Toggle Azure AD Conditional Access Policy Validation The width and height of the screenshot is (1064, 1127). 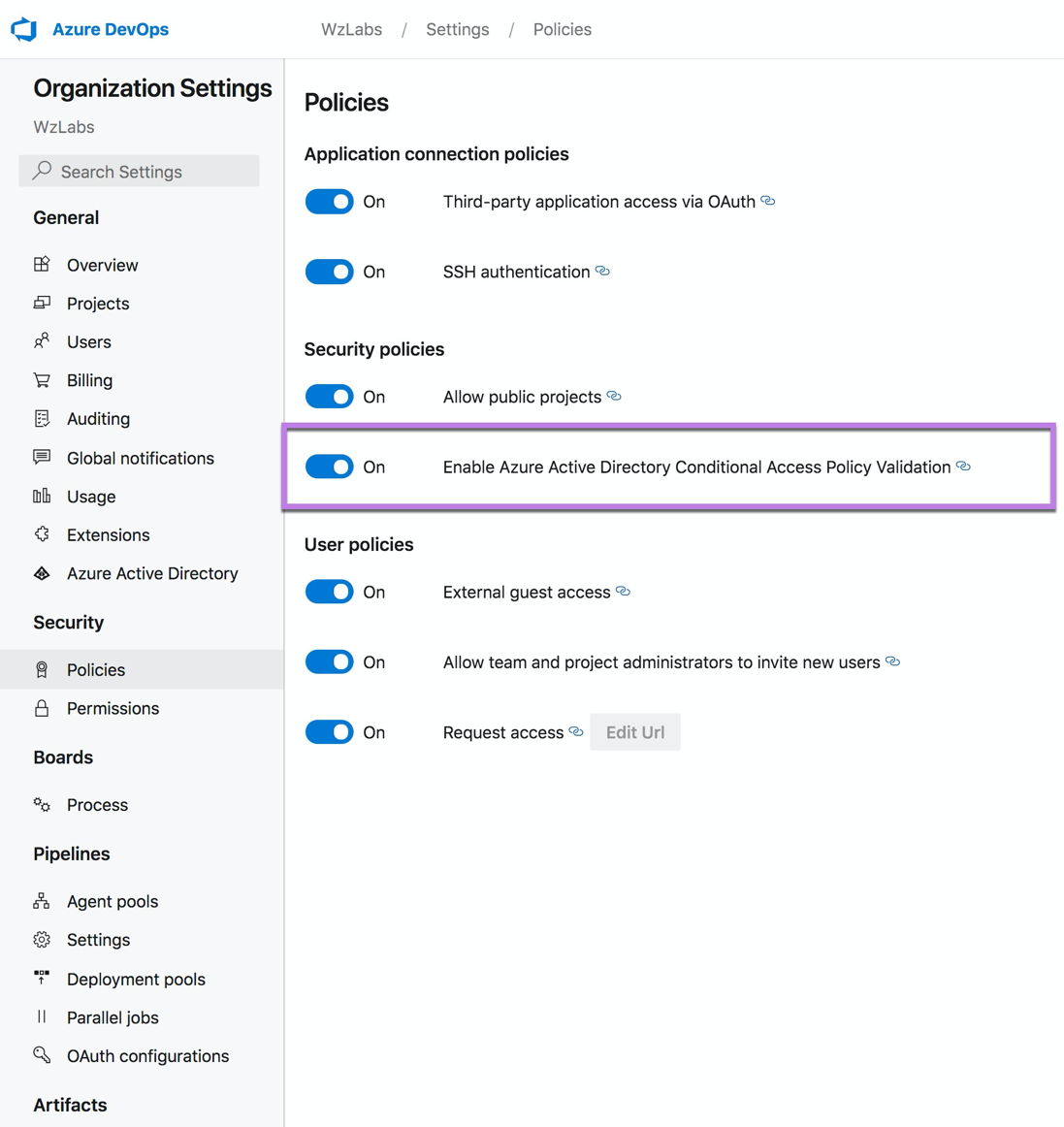[x=329, y=467]
